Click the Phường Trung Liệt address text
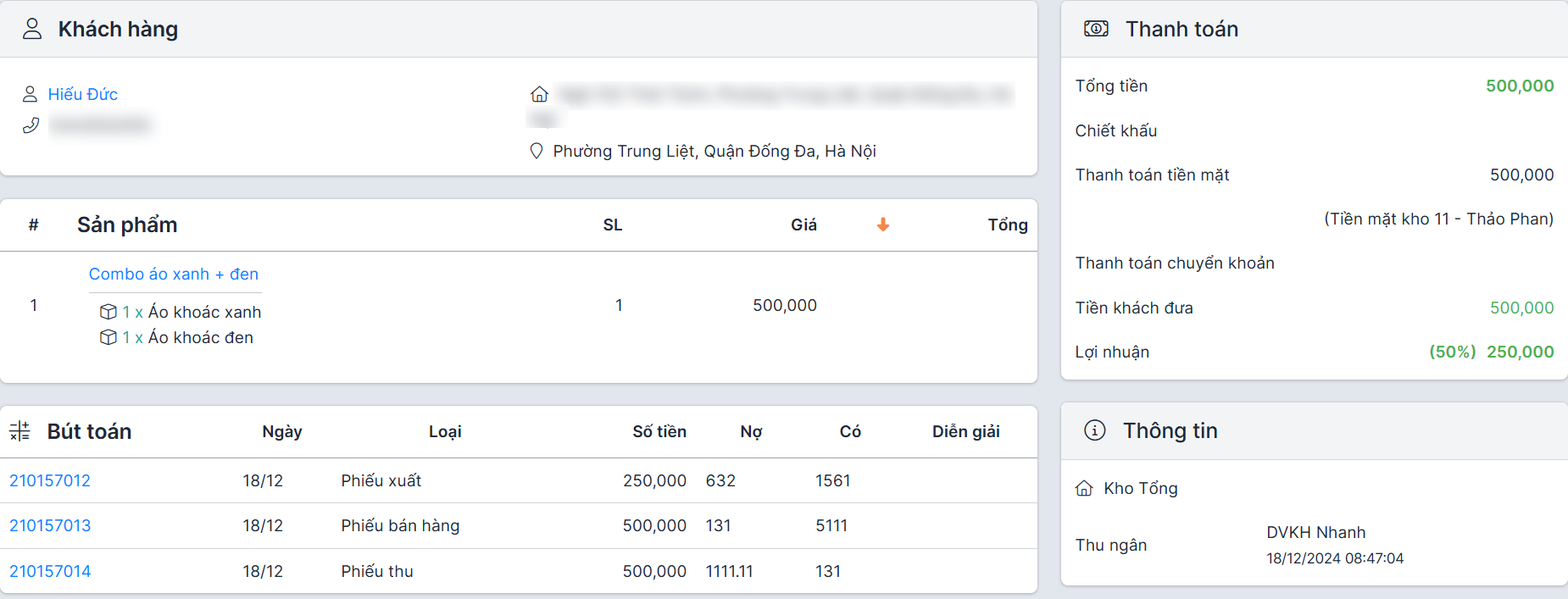 coord(714,151)
